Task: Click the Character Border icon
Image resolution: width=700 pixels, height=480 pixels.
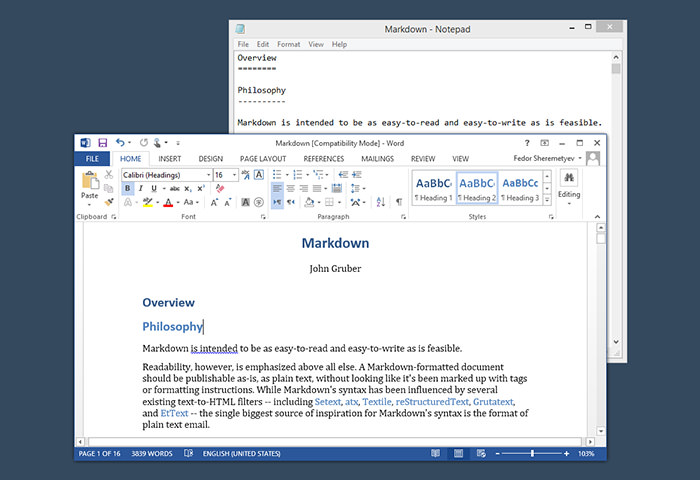Action: tap(259, 175)
